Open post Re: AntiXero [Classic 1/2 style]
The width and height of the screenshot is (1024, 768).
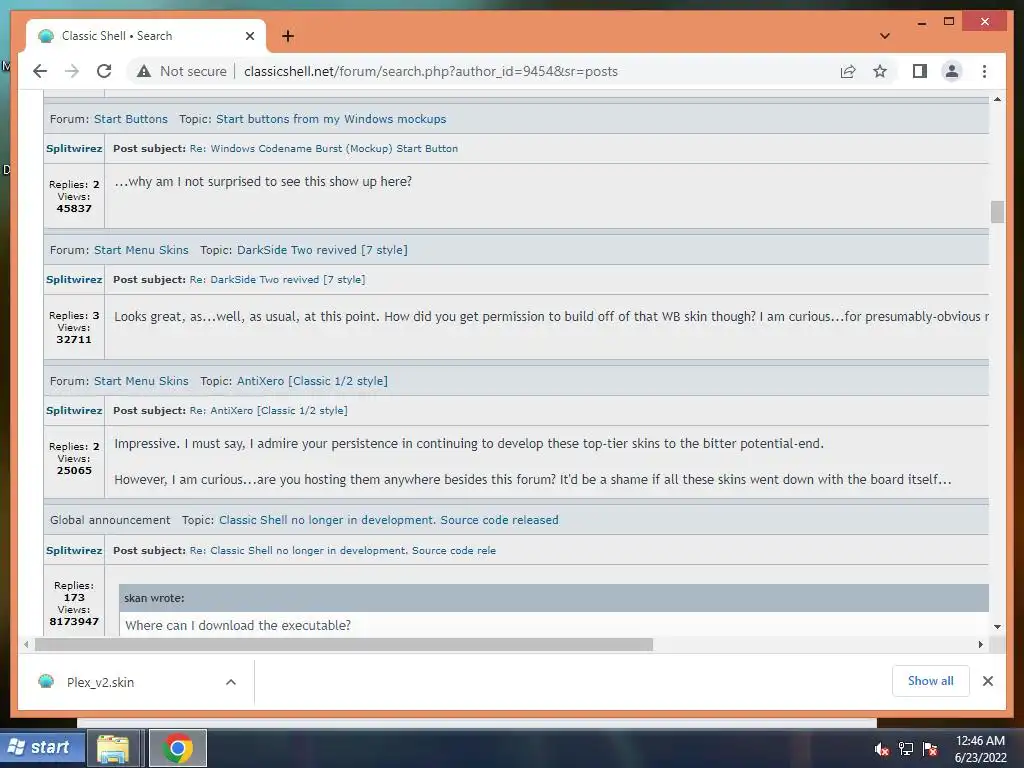[268, 410]
